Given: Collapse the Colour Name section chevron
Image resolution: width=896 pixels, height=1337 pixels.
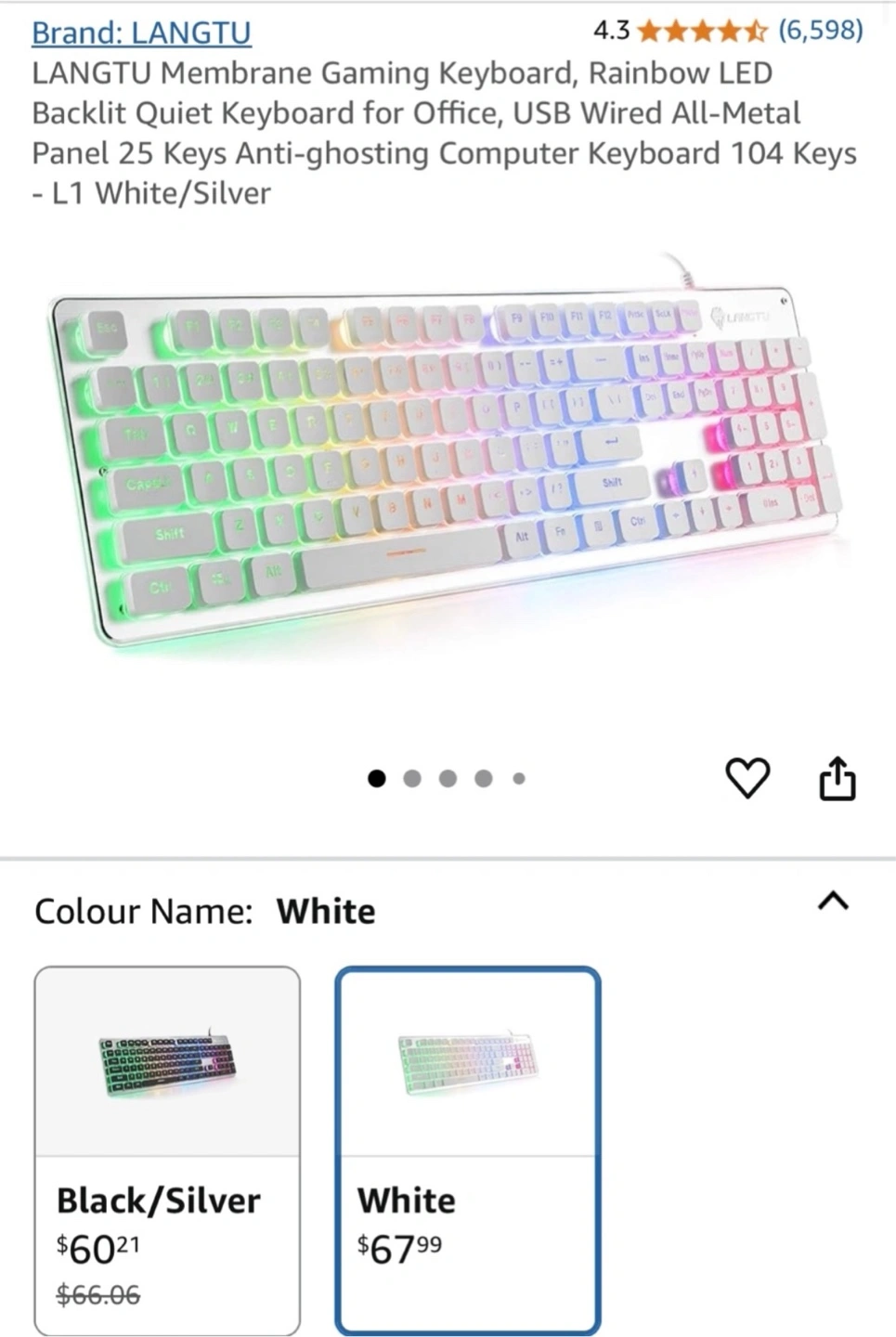Looking at the screenshot, I should coord(833,901).
